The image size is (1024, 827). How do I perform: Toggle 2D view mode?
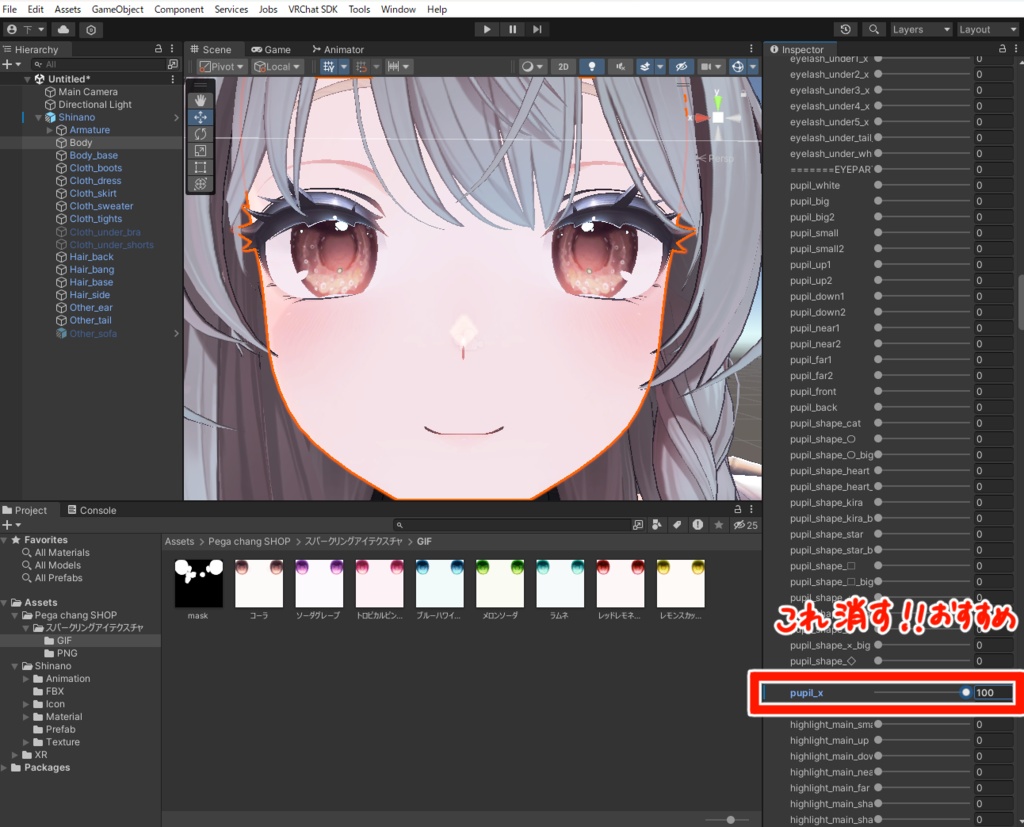(563, 67)
